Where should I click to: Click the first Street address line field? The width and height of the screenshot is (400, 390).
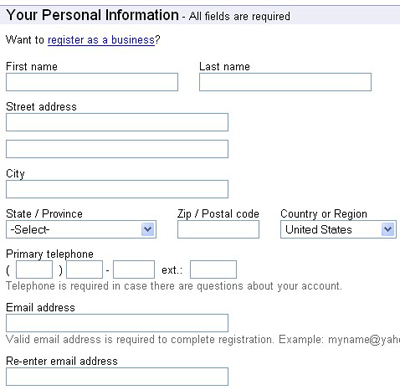pyautogui.click(x=117, y=122)
